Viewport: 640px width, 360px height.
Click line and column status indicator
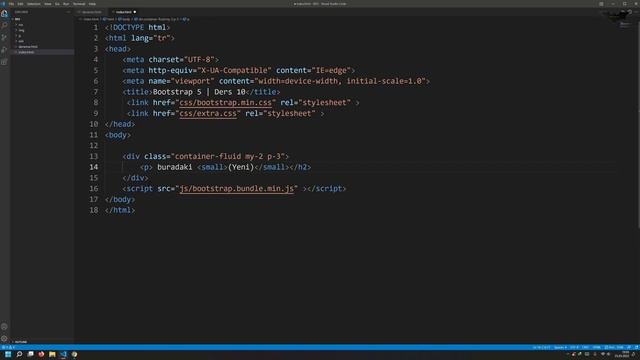(542, 347)
